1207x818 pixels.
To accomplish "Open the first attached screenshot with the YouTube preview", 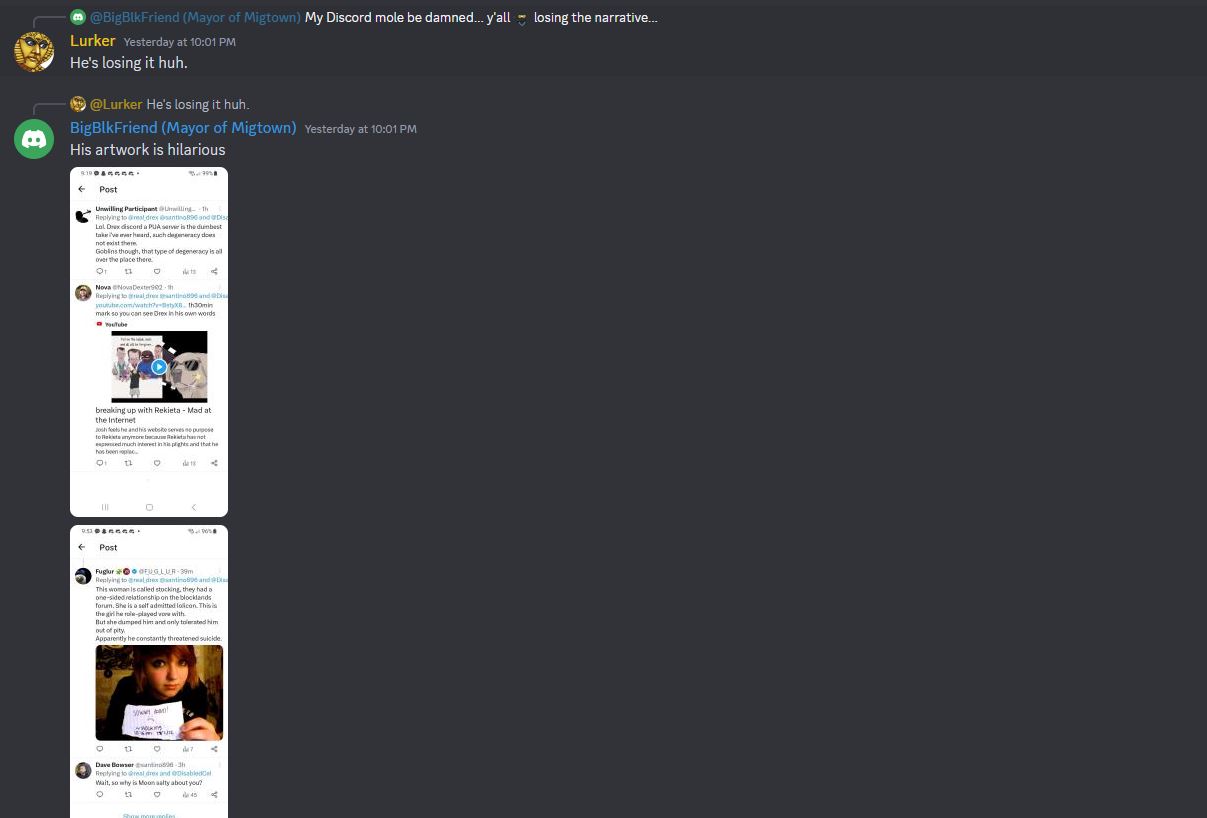I will tap(149, 342).
